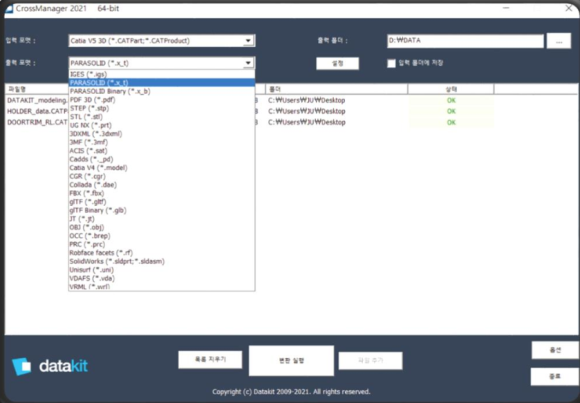Choose UG NX (*.prt) format
Screen dimensions: 580x403
(x=162, y=125)
